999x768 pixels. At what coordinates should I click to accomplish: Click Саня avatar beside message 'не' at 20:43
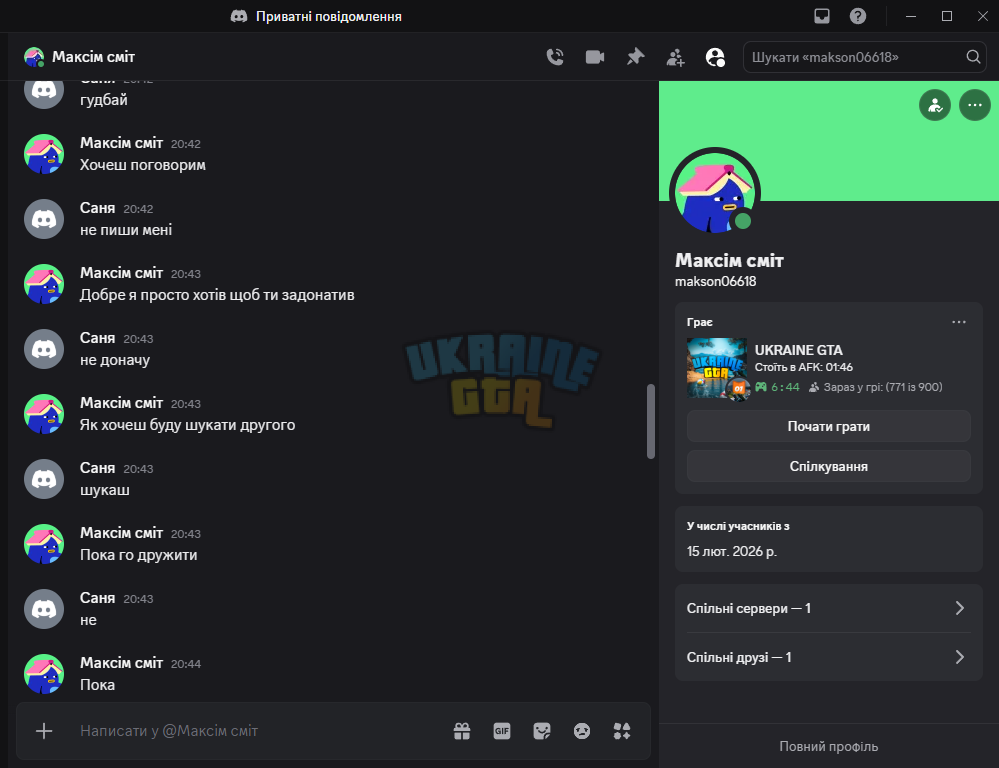coord(44,609)
